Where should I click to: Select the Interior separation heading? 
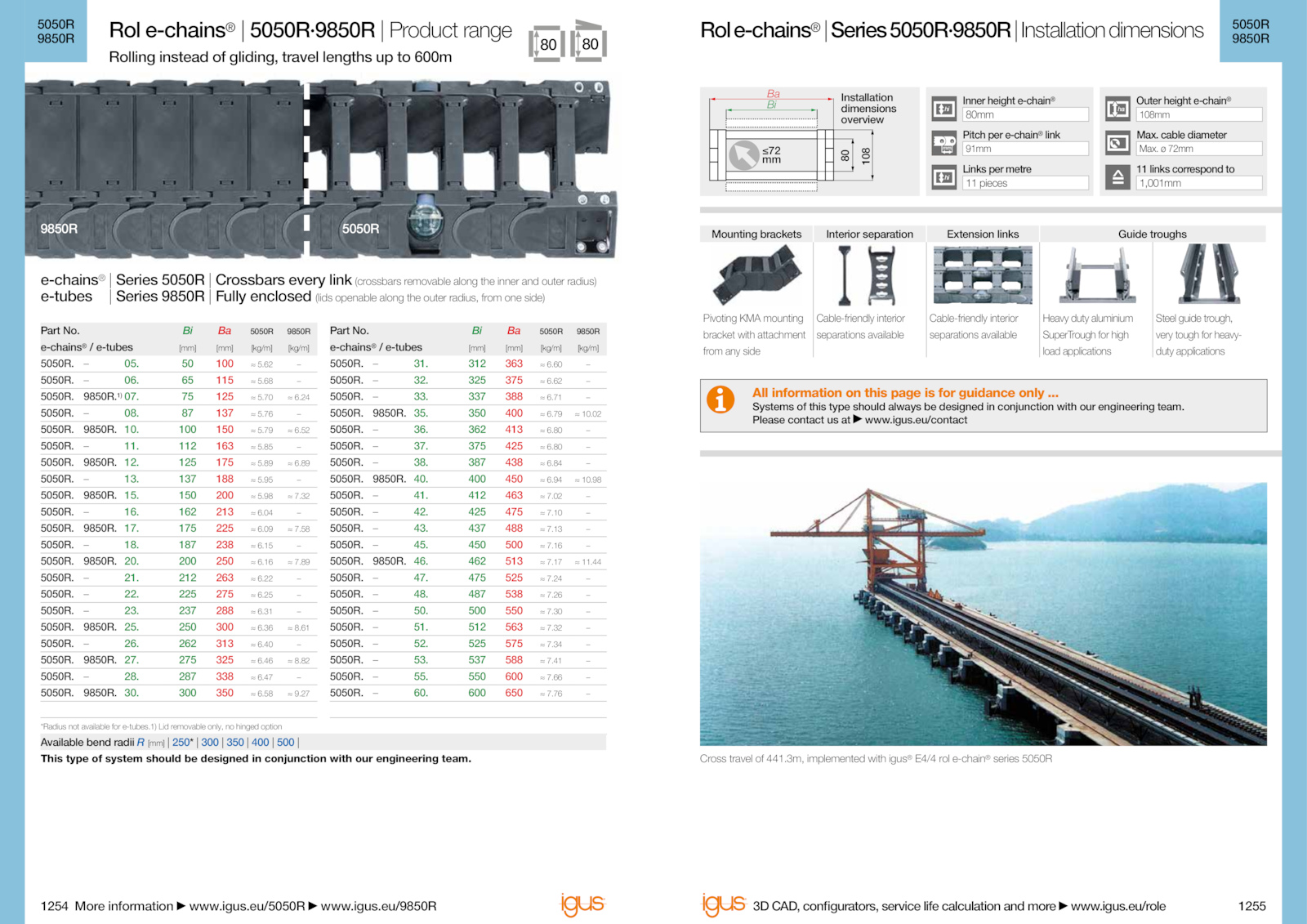pyautogui.click(x=869, y=234)
